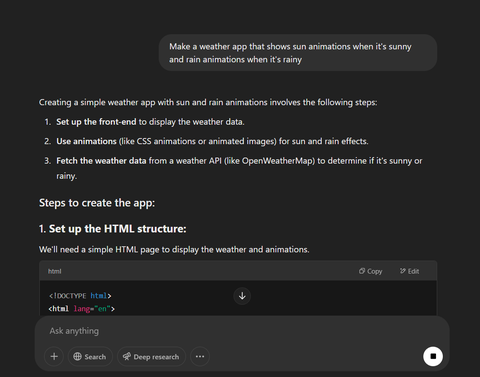The image size is (480, 377).
Task: Enable the Search globe tool
Action: coord(90,356)
